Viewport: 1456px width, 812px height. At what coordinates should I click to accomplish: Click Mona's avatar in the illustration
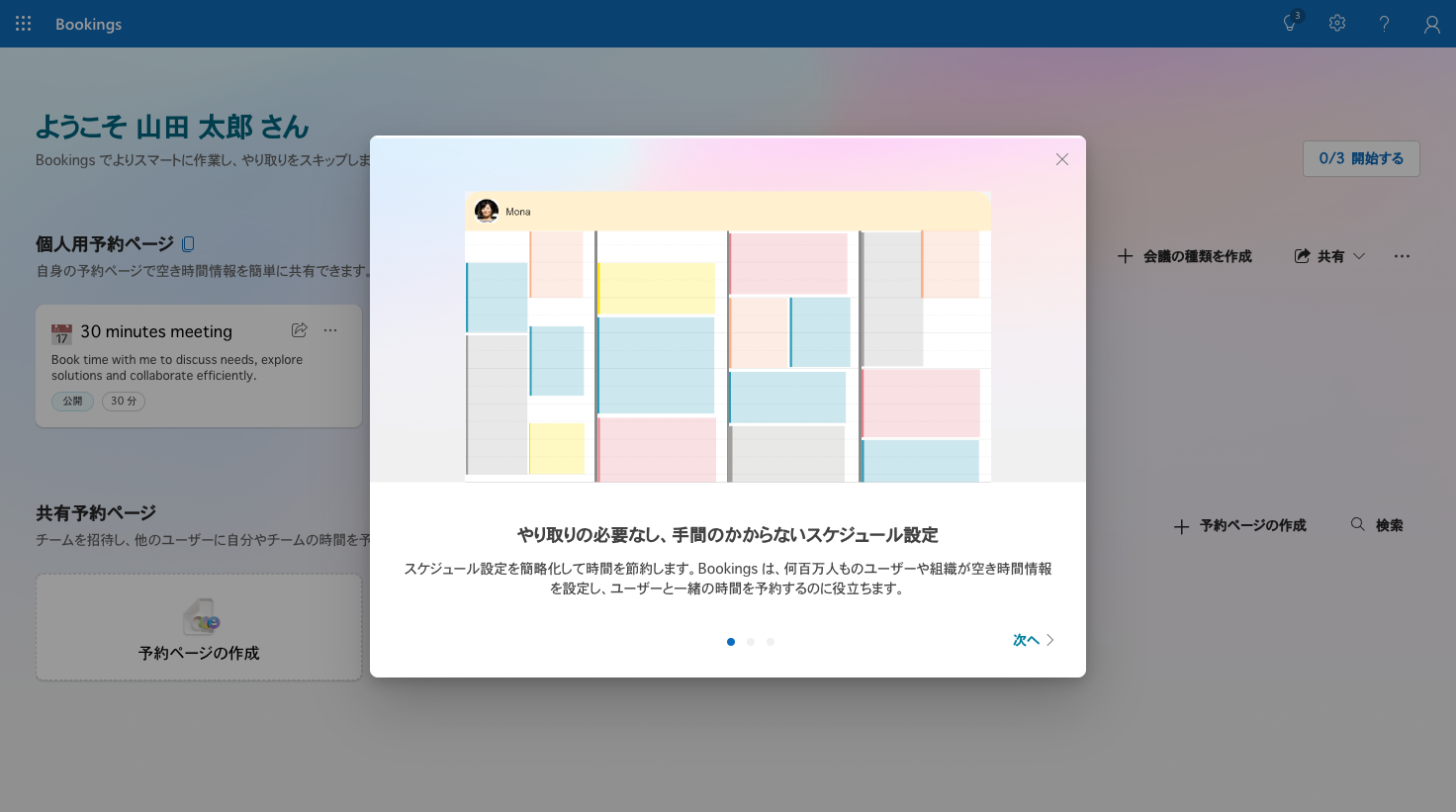tap(487, 211)
